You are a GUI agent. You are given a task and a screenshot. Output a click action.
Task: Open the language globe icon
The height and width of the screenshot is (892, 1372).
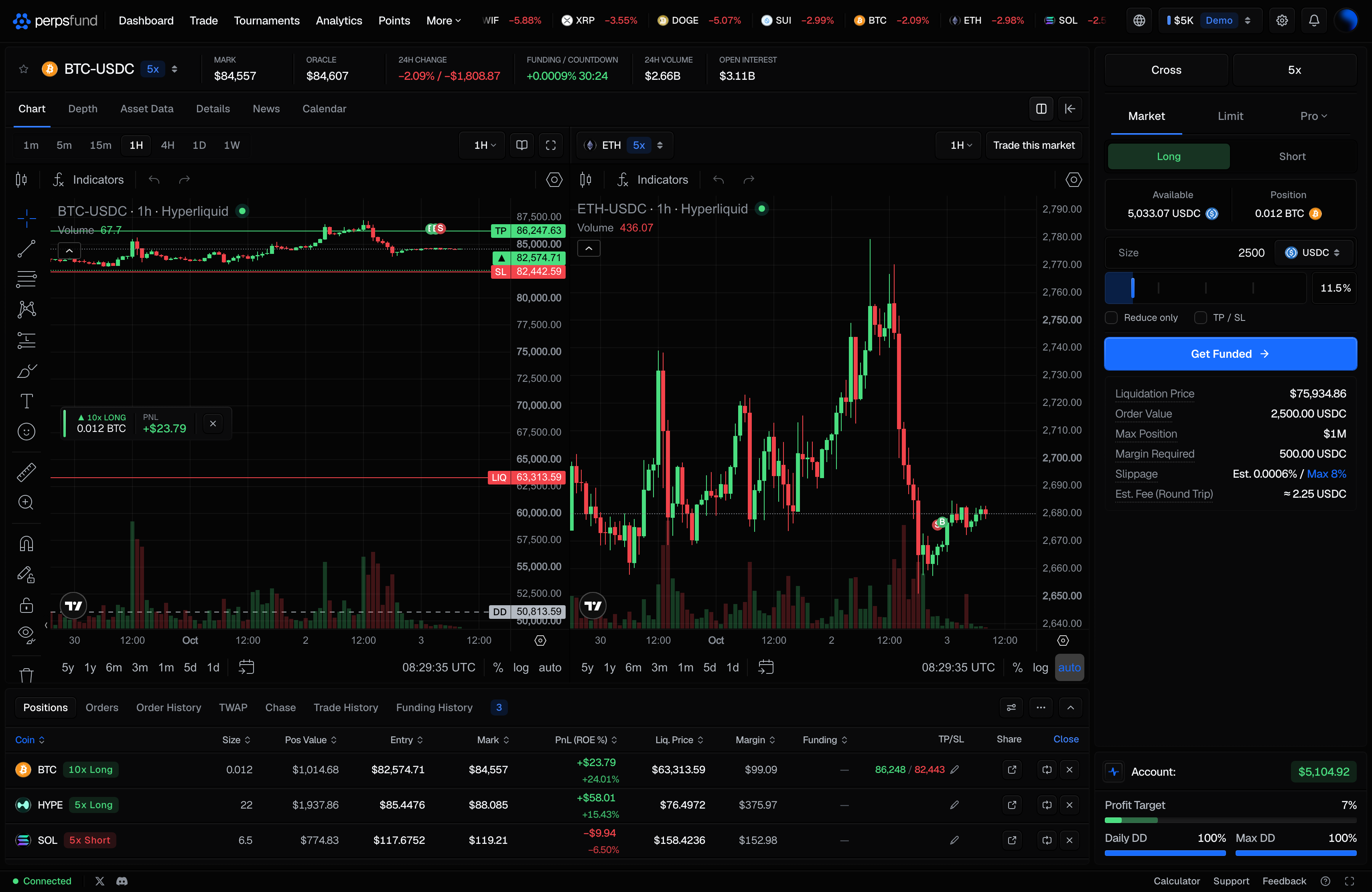[x=1139, y=21]
